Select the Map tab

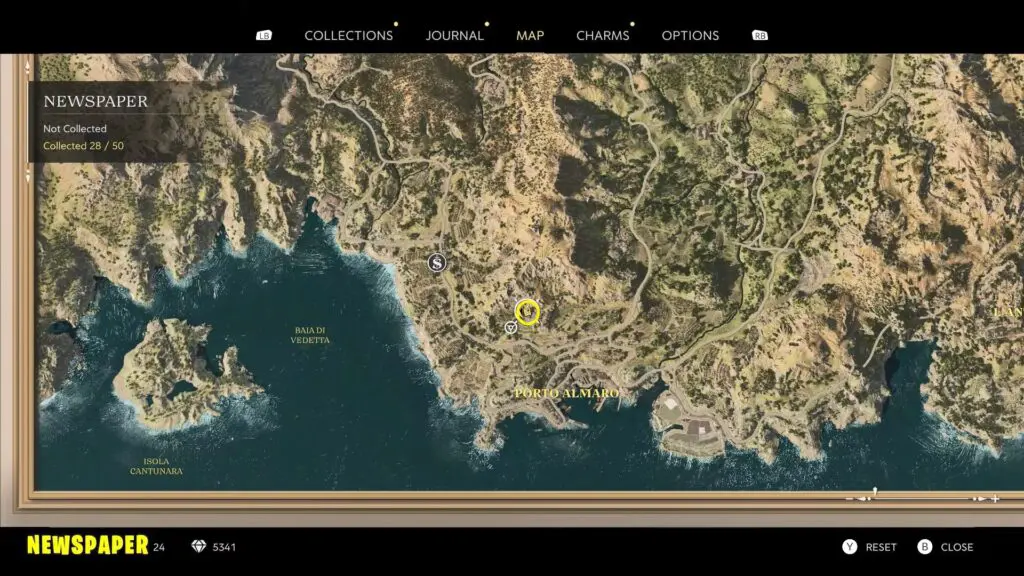[530, 35]
